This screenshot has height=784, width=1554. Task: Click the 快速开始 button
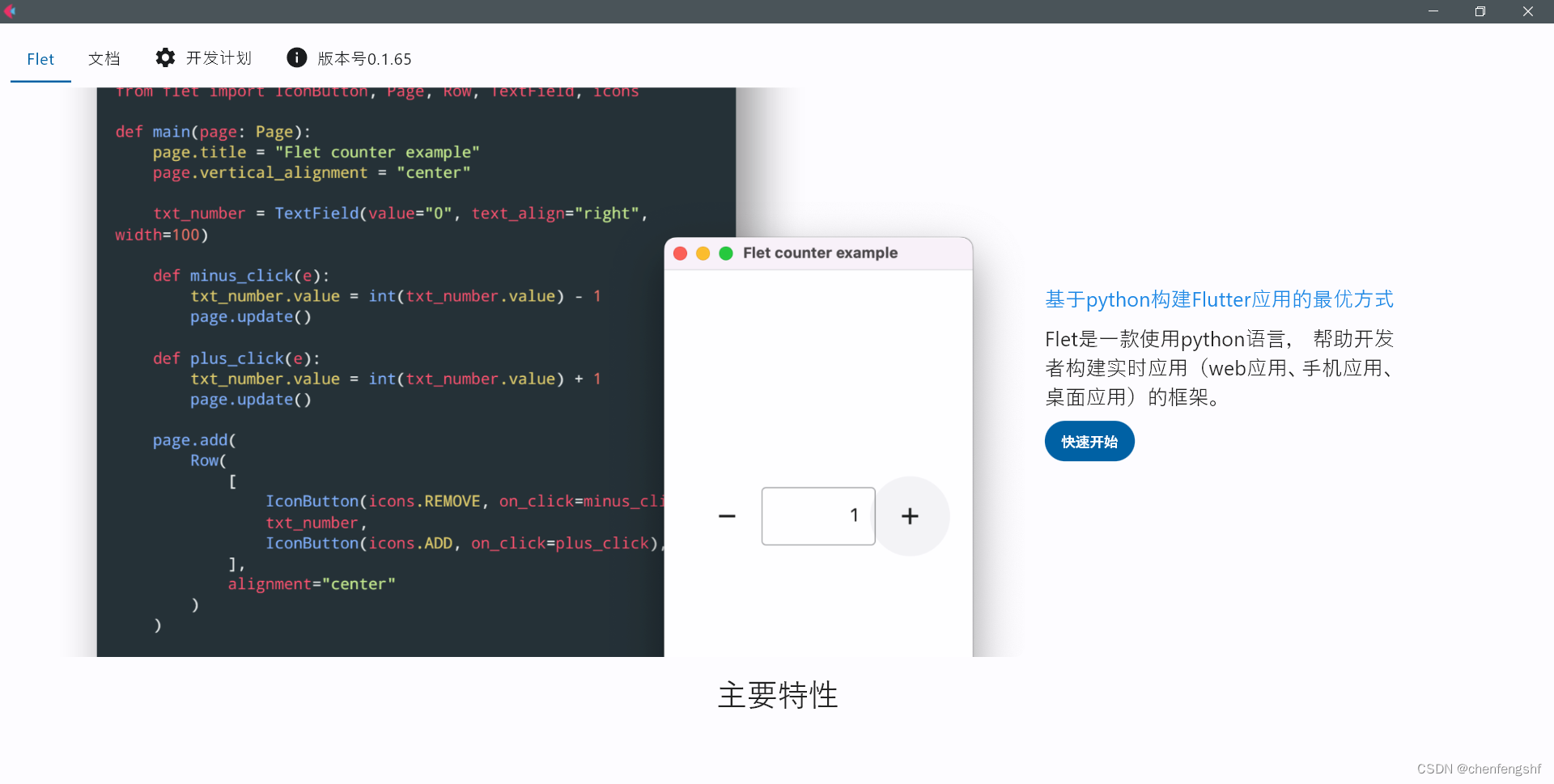(1089, 442)
